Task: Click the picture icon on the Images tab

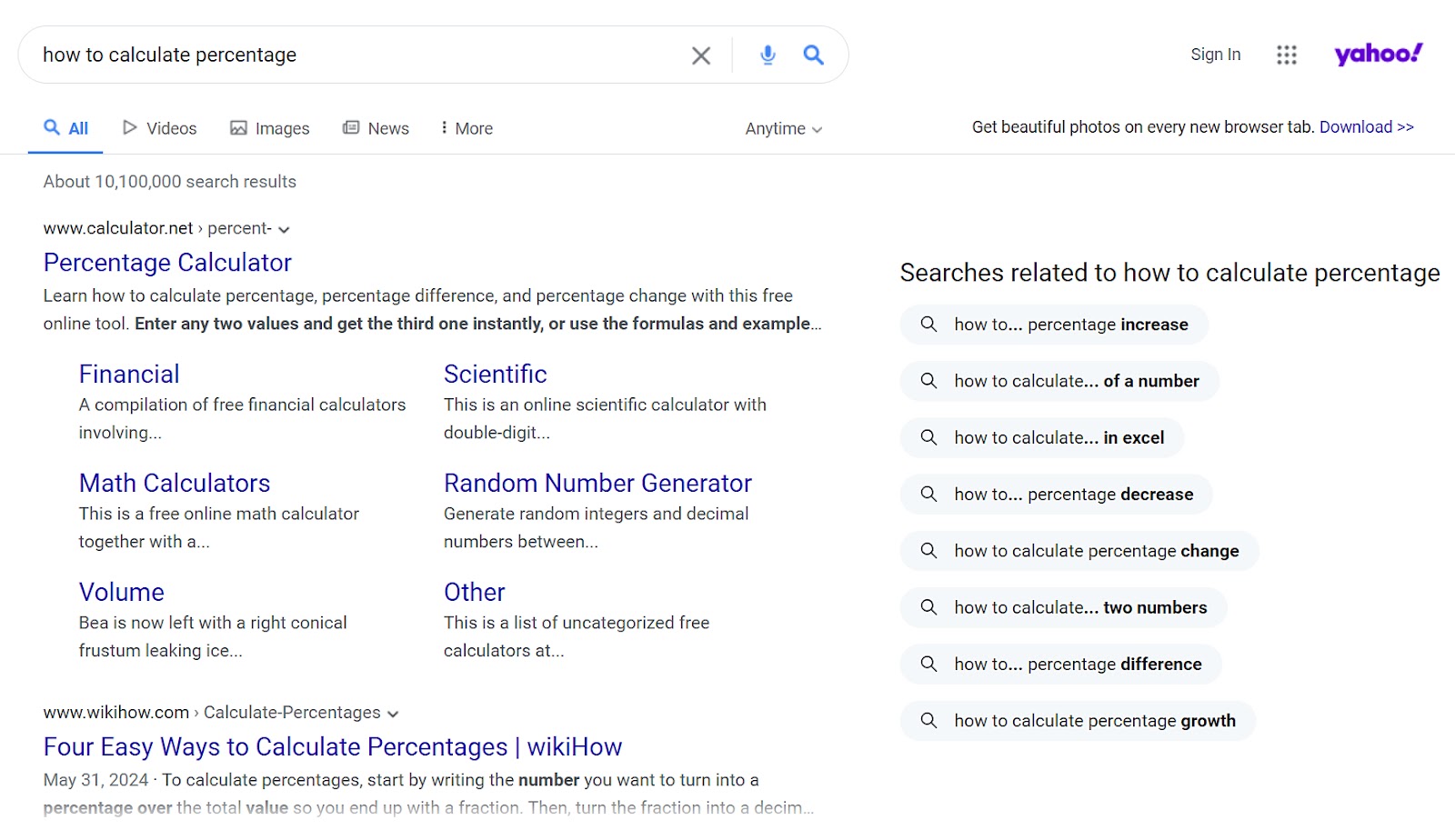Action: coord(239,127)
